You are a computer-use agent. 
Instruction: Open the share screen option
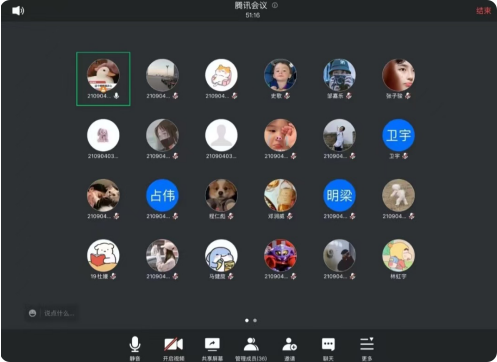point(212,348)
